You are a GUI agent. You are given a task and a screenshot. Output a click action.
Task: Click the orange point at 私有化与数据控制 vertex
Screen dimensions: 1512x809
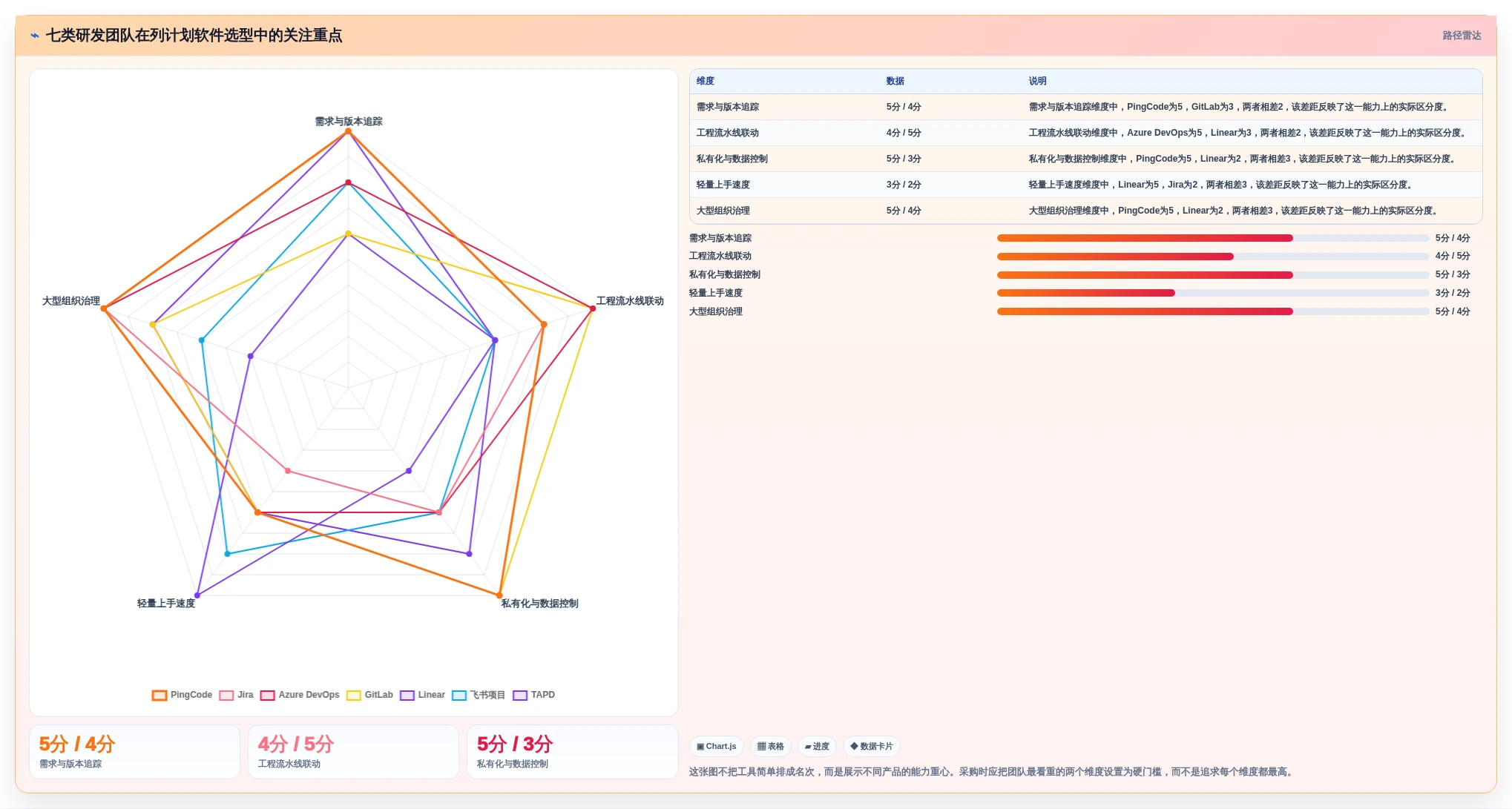(x=499, y=595)
